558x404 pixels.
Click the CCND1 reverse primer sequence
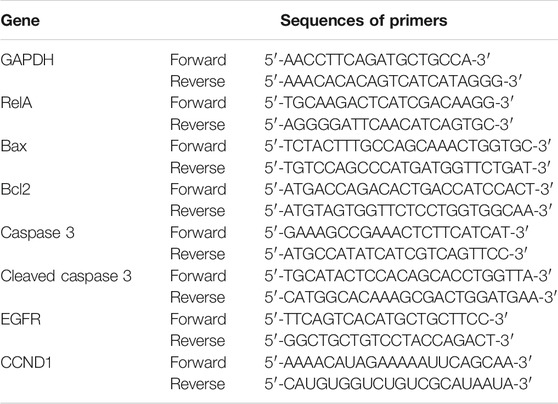(399, 384)
